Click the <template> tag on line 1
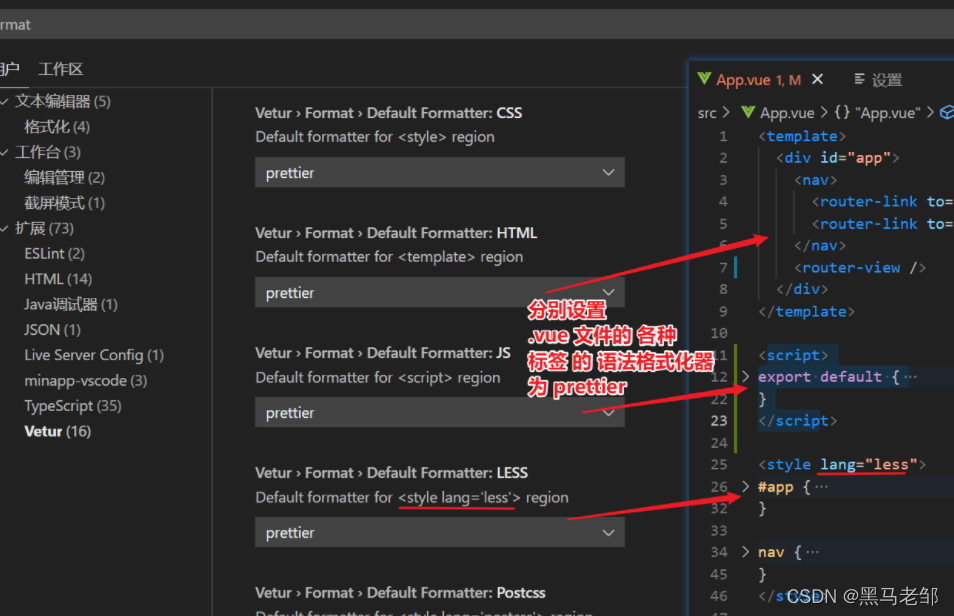Viewport: 954px width, 616px height. pos(802,136)
